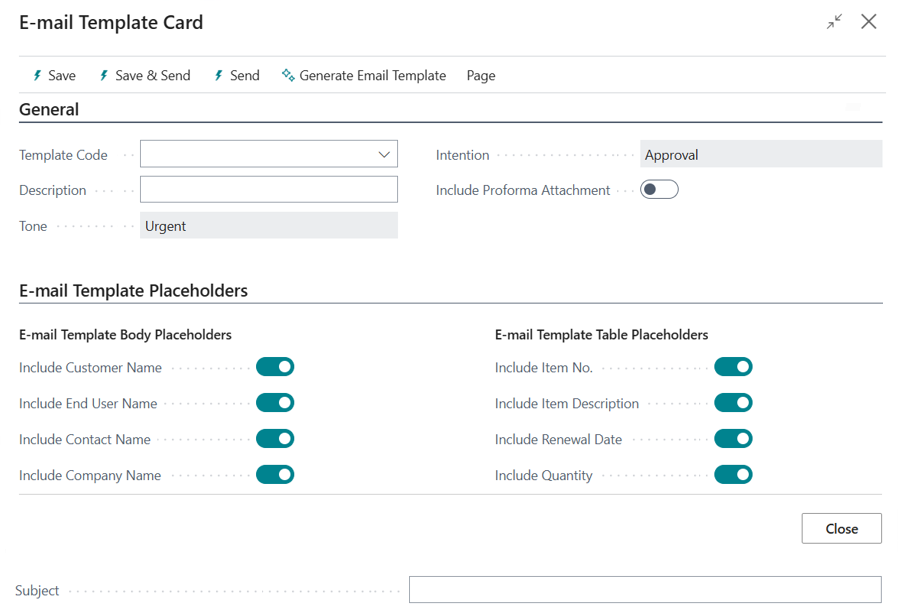
Task: Click the collapse window arrows icon top right
Action: point(834,21)
